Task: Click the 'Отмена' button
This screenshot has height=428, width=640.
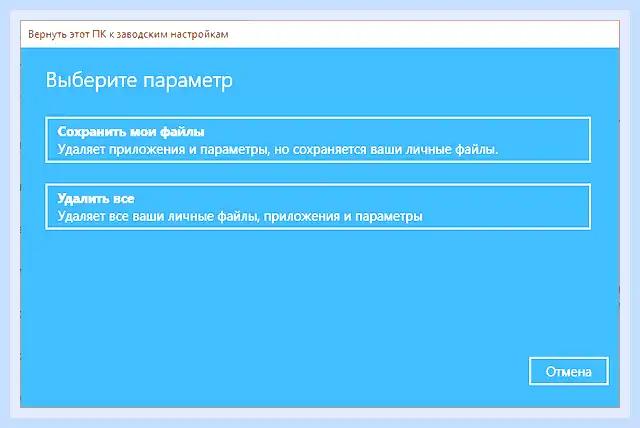Action: tap(569, 371)
